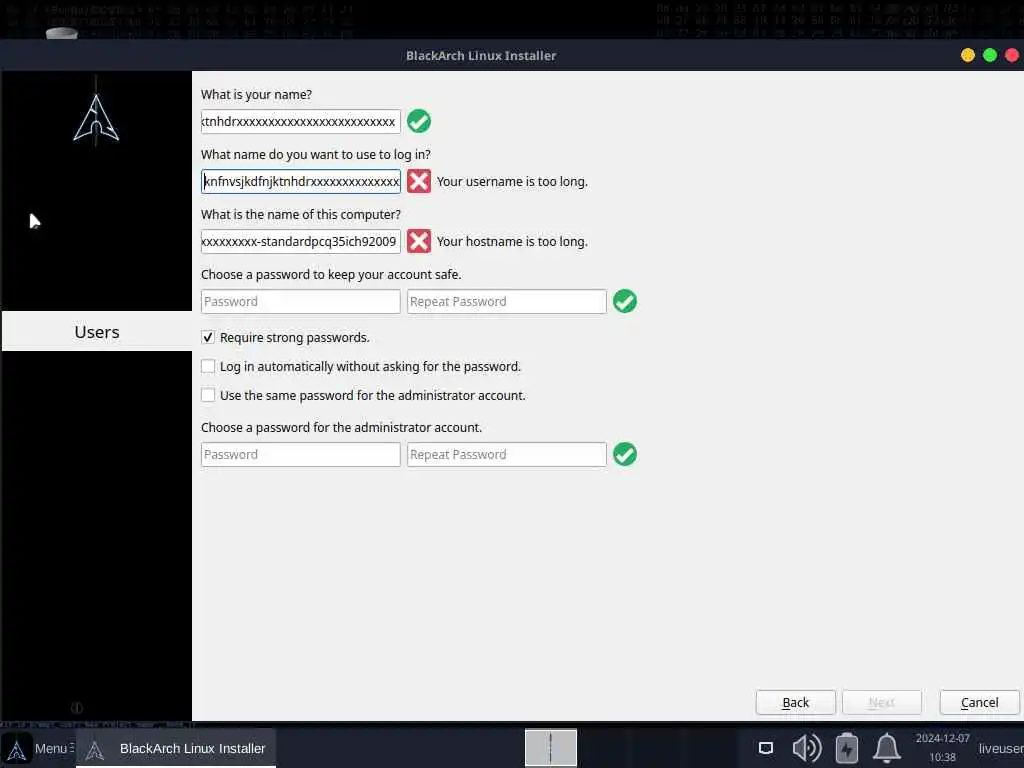Click the disabled Next button
Image resolution: width=1024 pixels, height=768 pixels.
pos(882,703)
